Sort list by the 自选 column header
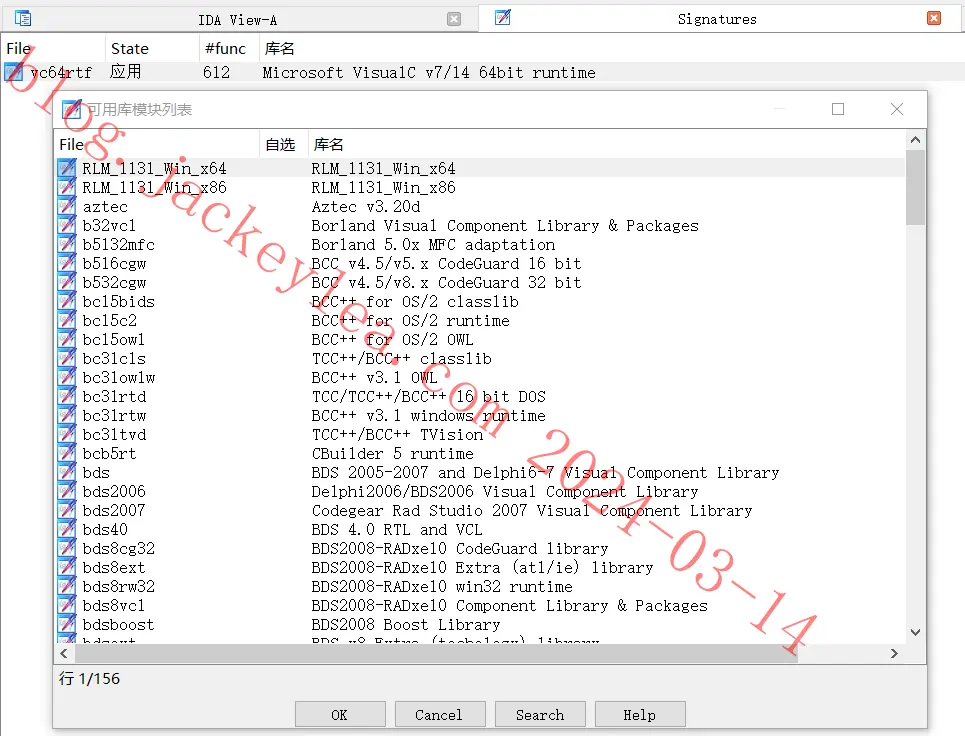Viewport: 965px width, 736px height. (x=281, y=145)
